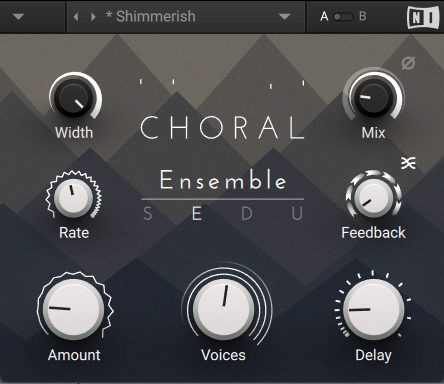Open the Shimmerish preset list dropdown

click(x=284, y=16)
